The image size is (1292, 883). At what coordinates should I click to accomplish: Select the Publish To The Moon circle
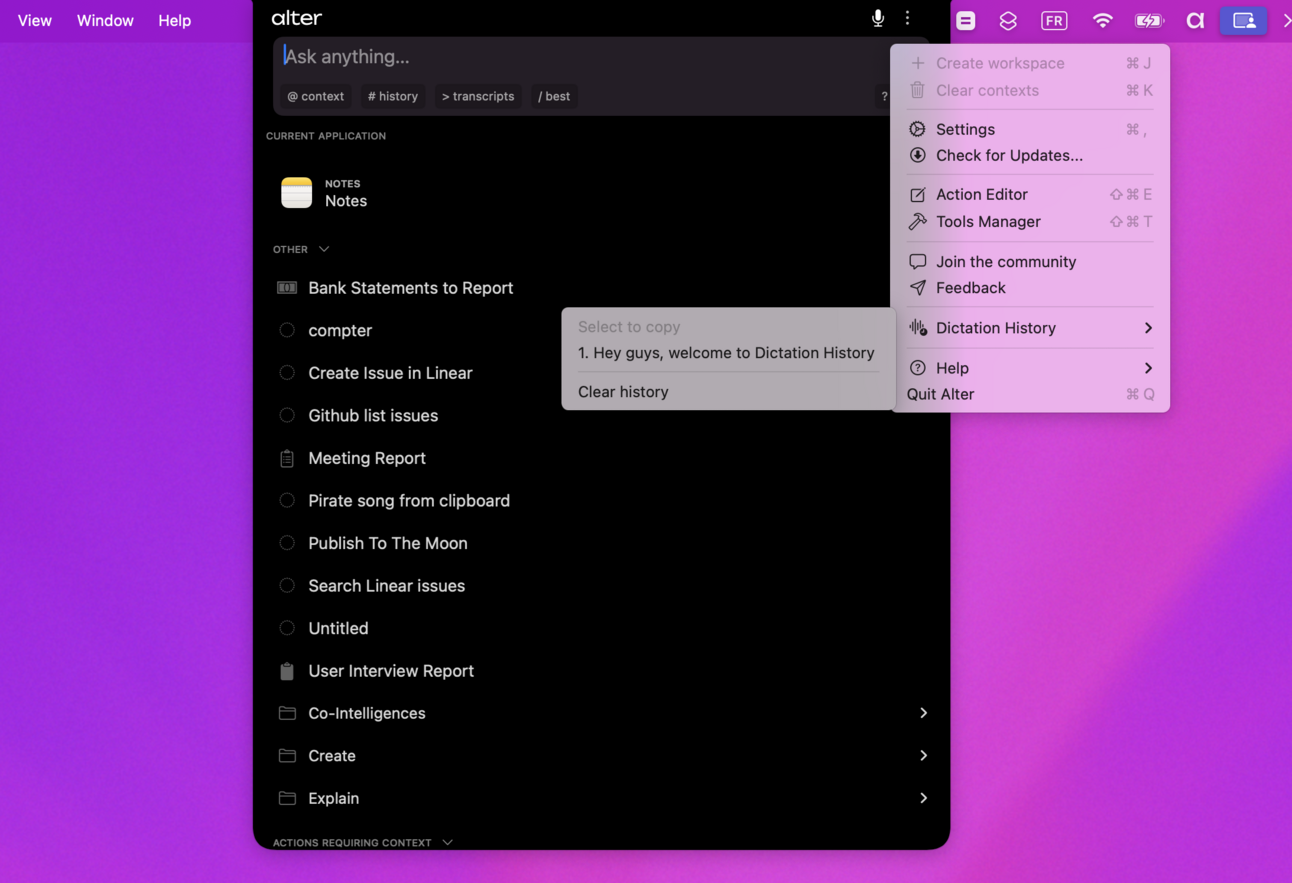pyautogui.click(x=287, y=543)
